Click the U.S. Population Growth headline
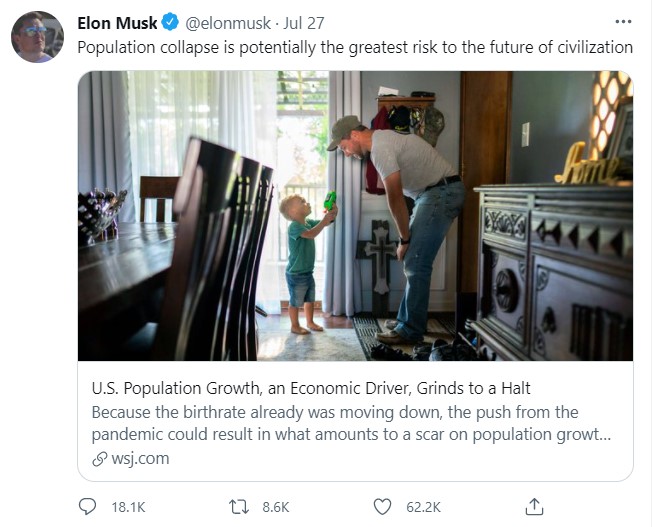The image size is (655, 527). 308,389
